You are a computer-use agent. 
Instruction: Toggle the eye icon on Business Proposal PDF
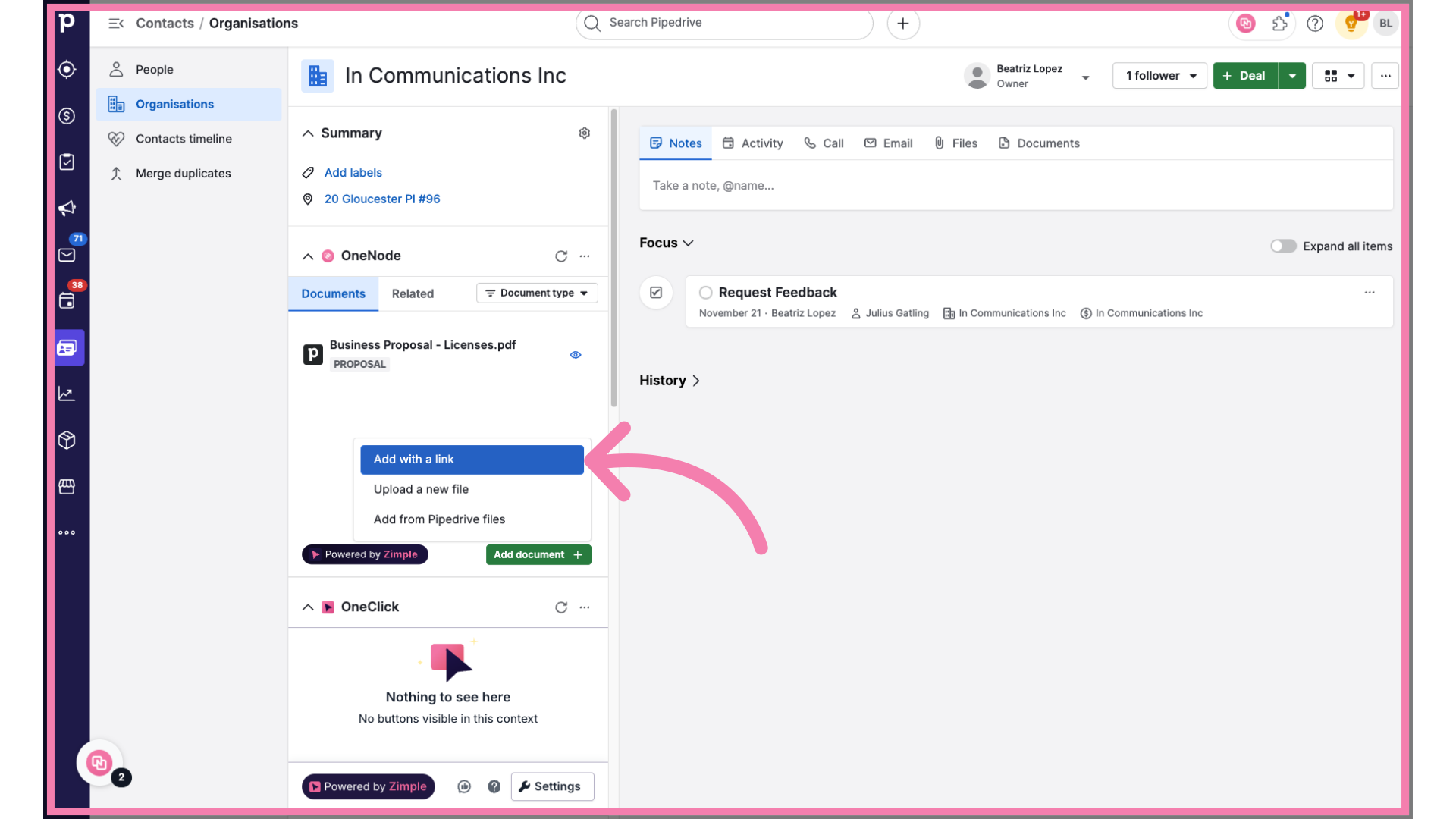[x=575, y=354]
